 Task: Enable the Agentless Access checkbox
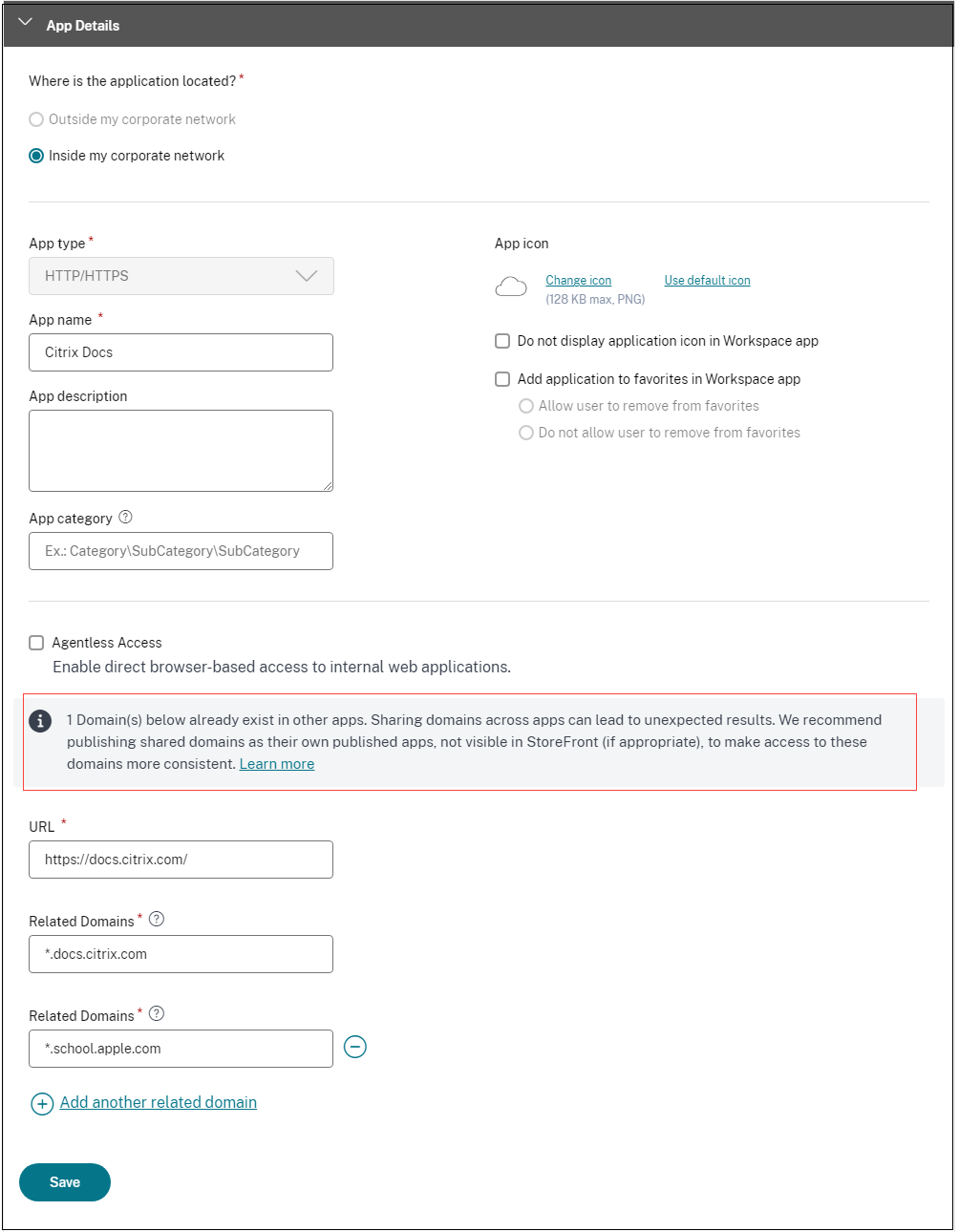(x=36, y=643)
